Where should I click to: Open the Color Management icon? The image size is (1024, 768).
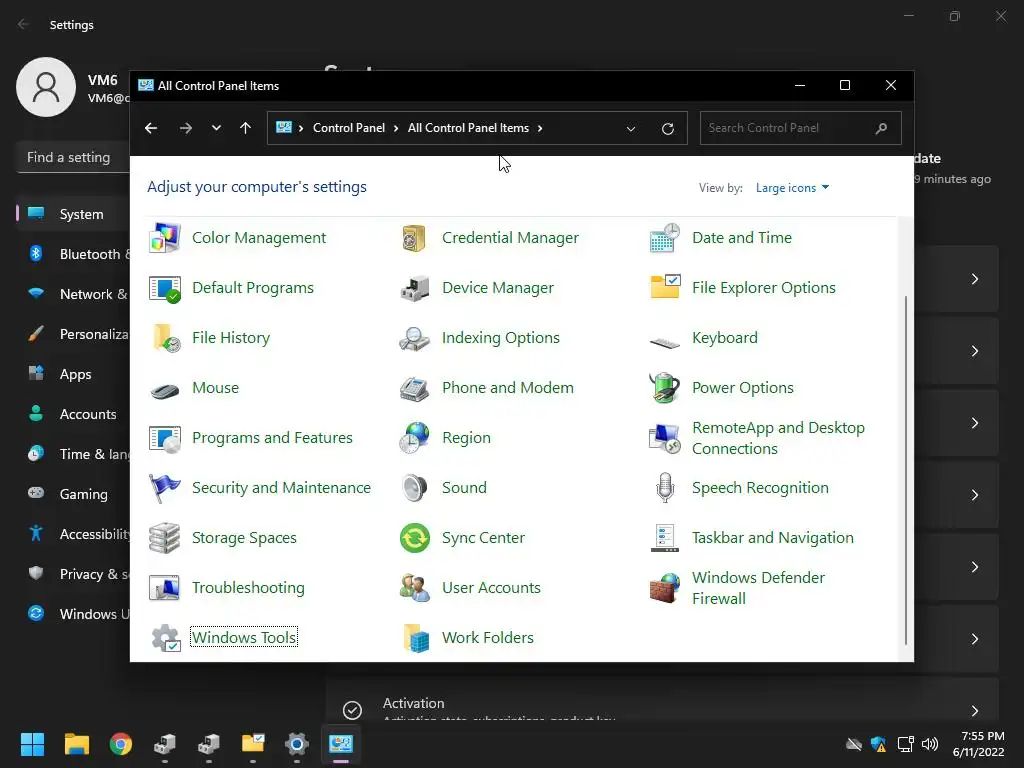point(165,238)
